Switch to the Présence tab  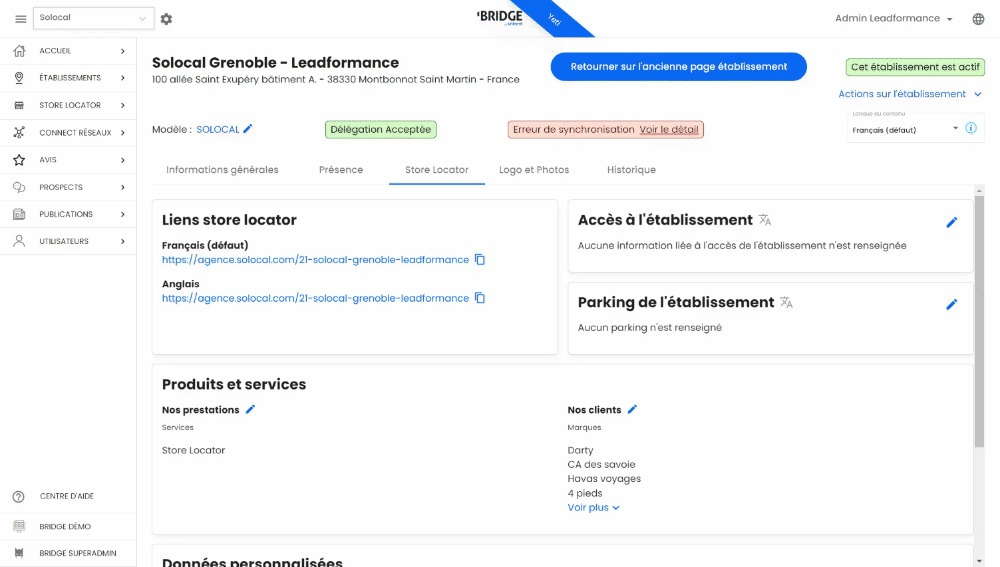[341, 170]
